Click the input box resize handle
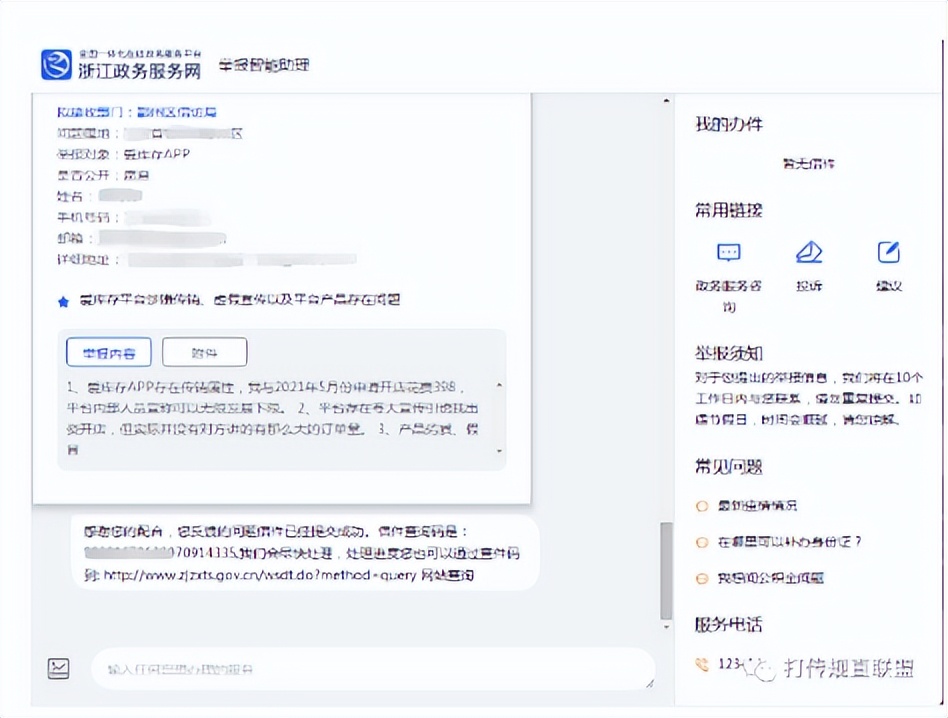 649,683
